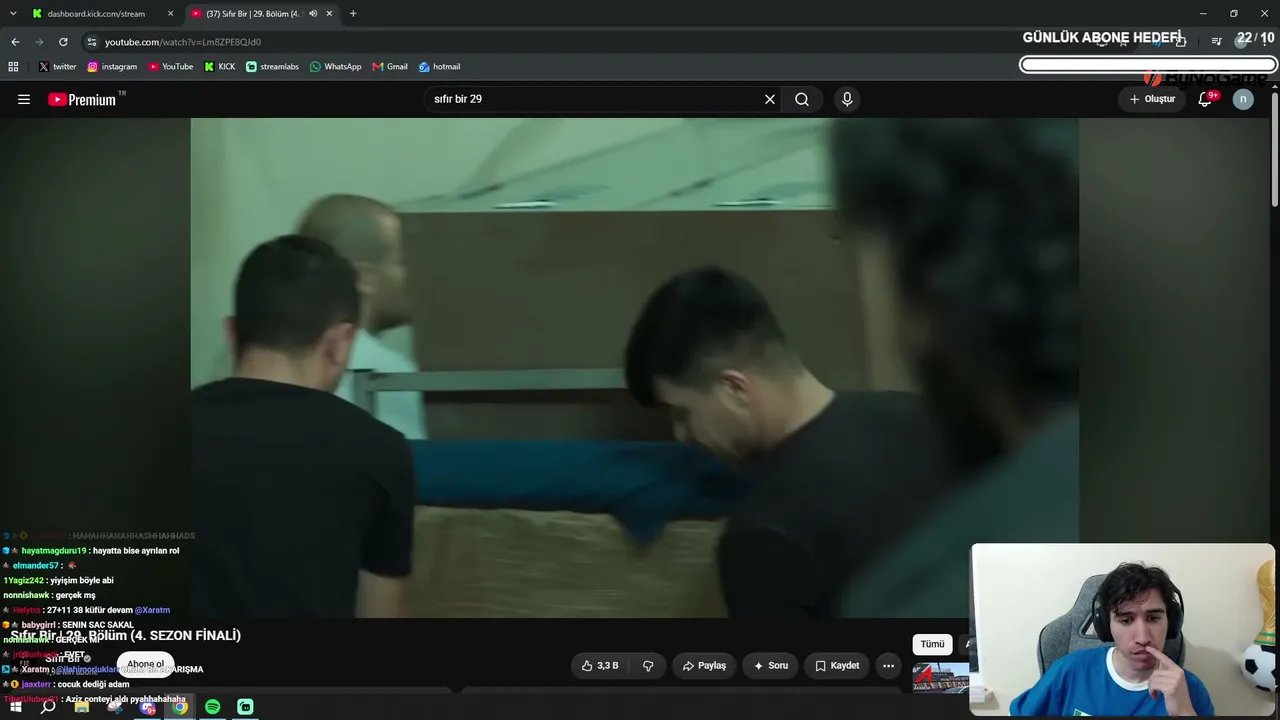1280x720 pixels.
Task: Go back with the browser back arrow
Action: 15,42
